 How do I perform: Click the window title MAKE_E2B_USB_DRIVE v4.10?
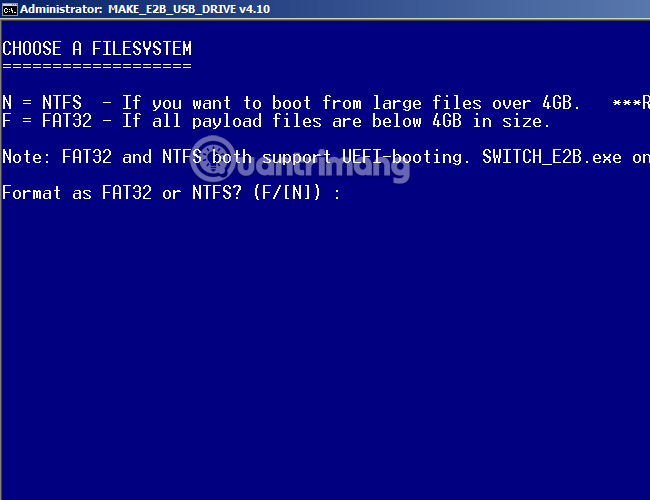(x=189, y=9)
